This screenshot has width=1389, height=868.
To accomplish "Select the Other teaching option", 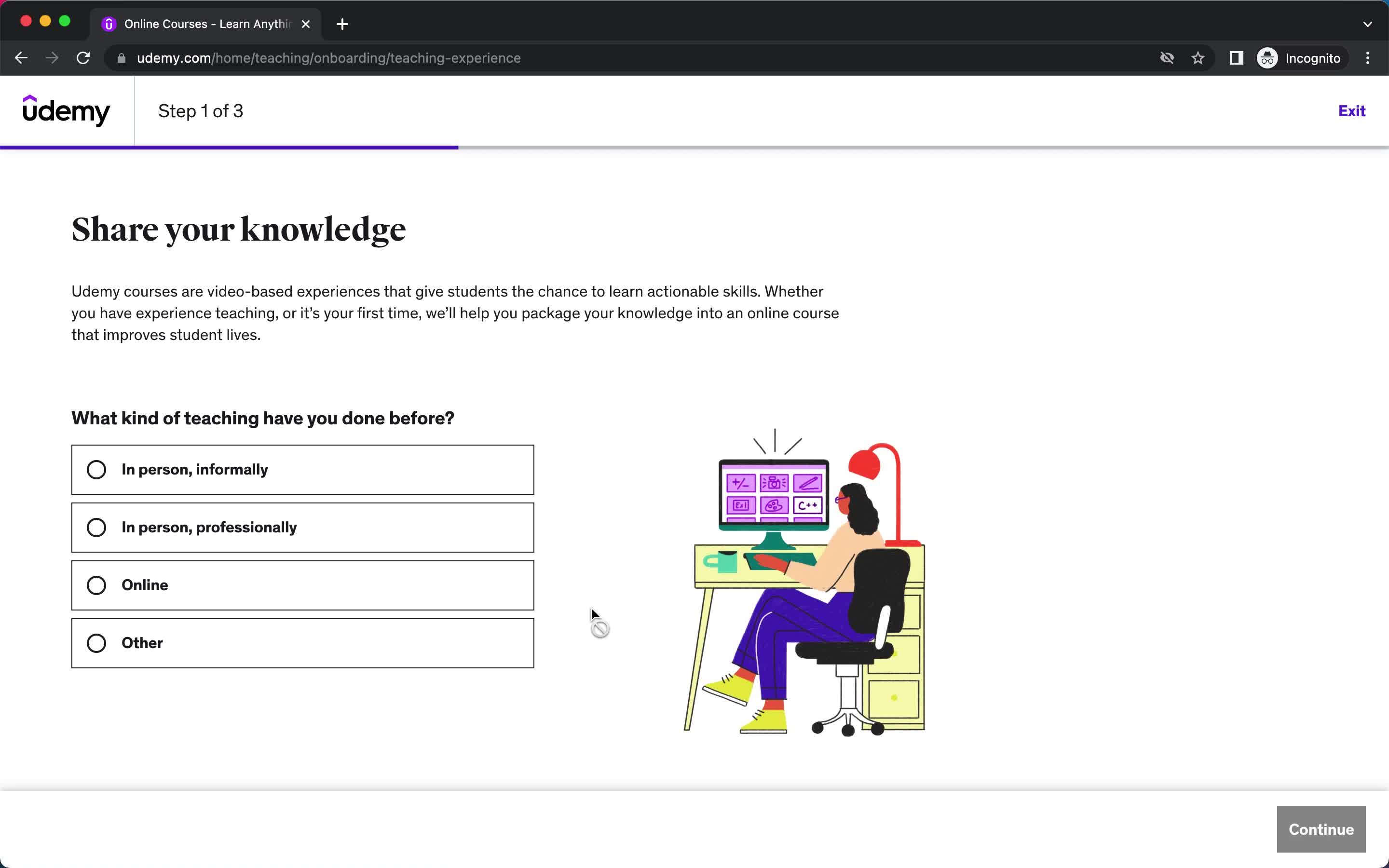I will click(x=97, y=643).
